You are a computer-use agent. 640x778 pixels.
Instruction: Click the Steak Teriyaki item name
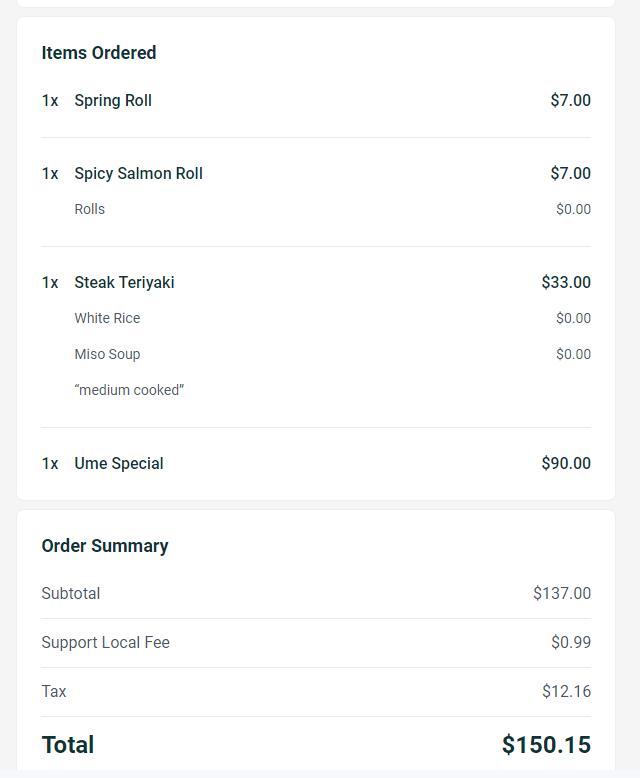tap(124, 283)
